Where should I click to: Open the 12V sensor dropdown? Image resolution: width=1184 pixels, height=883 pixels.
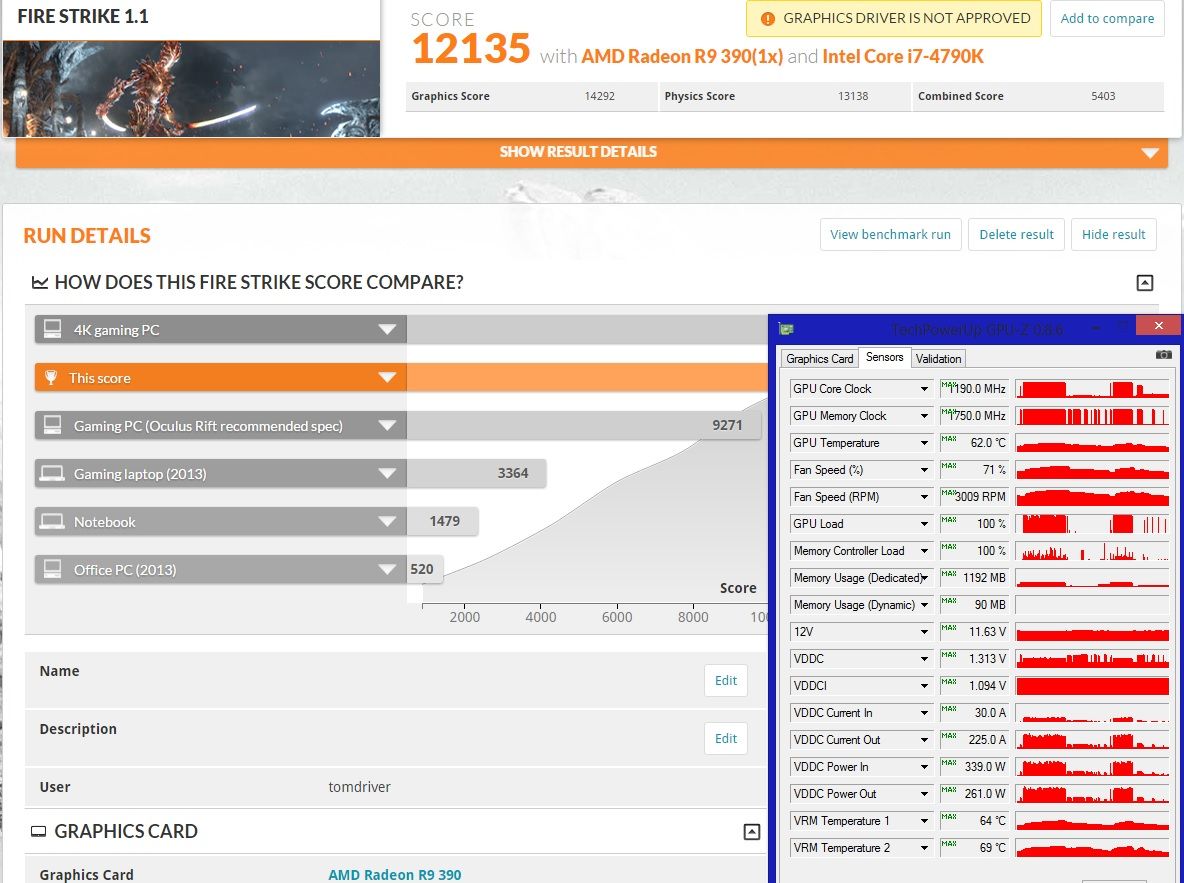[x=923, y=632]
